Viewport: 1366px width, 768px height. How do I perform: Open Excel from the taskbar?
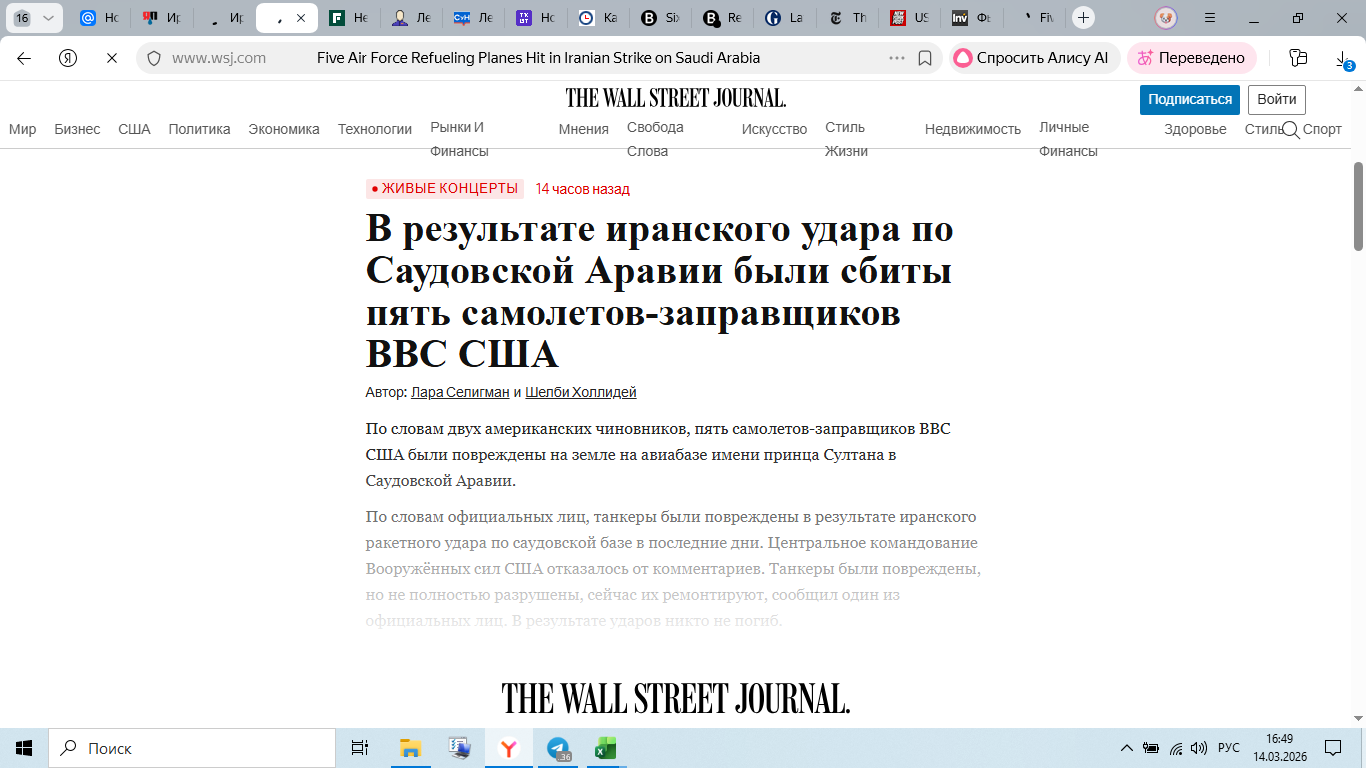pos(605,748)
